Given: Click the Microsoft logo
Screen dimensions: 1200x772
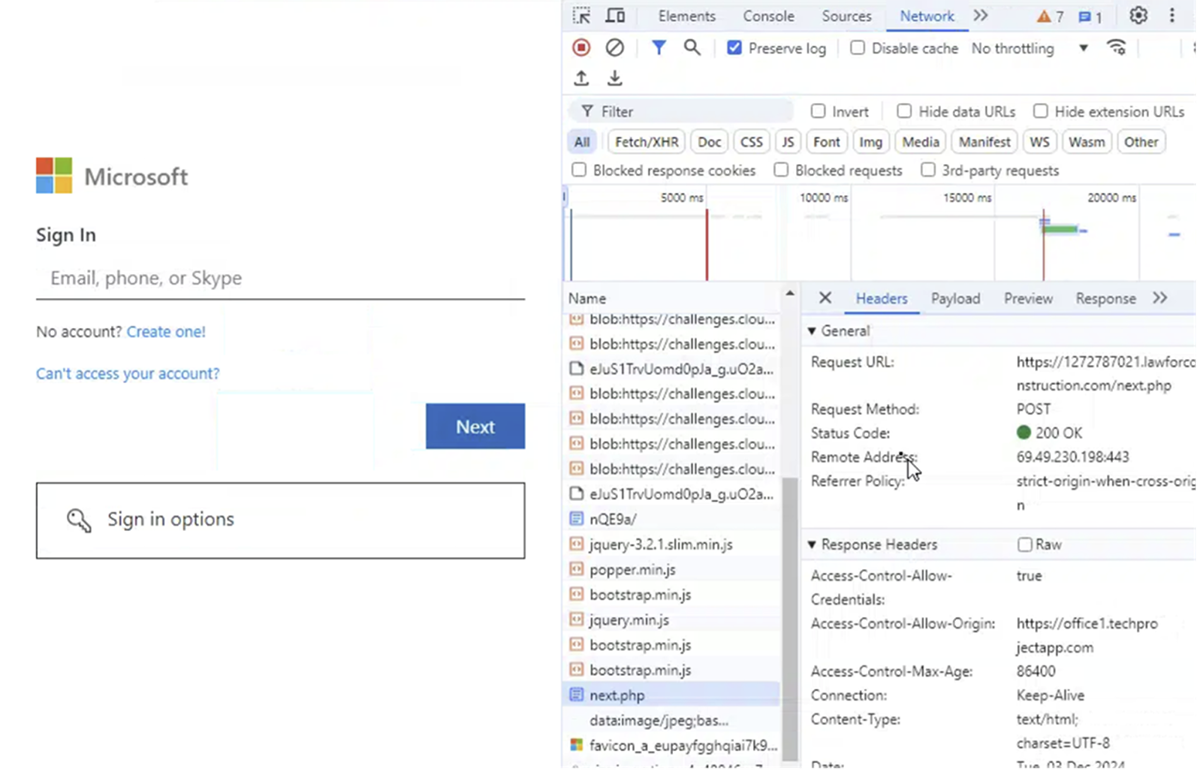Looking at the screenshot, I should (54, 175).
